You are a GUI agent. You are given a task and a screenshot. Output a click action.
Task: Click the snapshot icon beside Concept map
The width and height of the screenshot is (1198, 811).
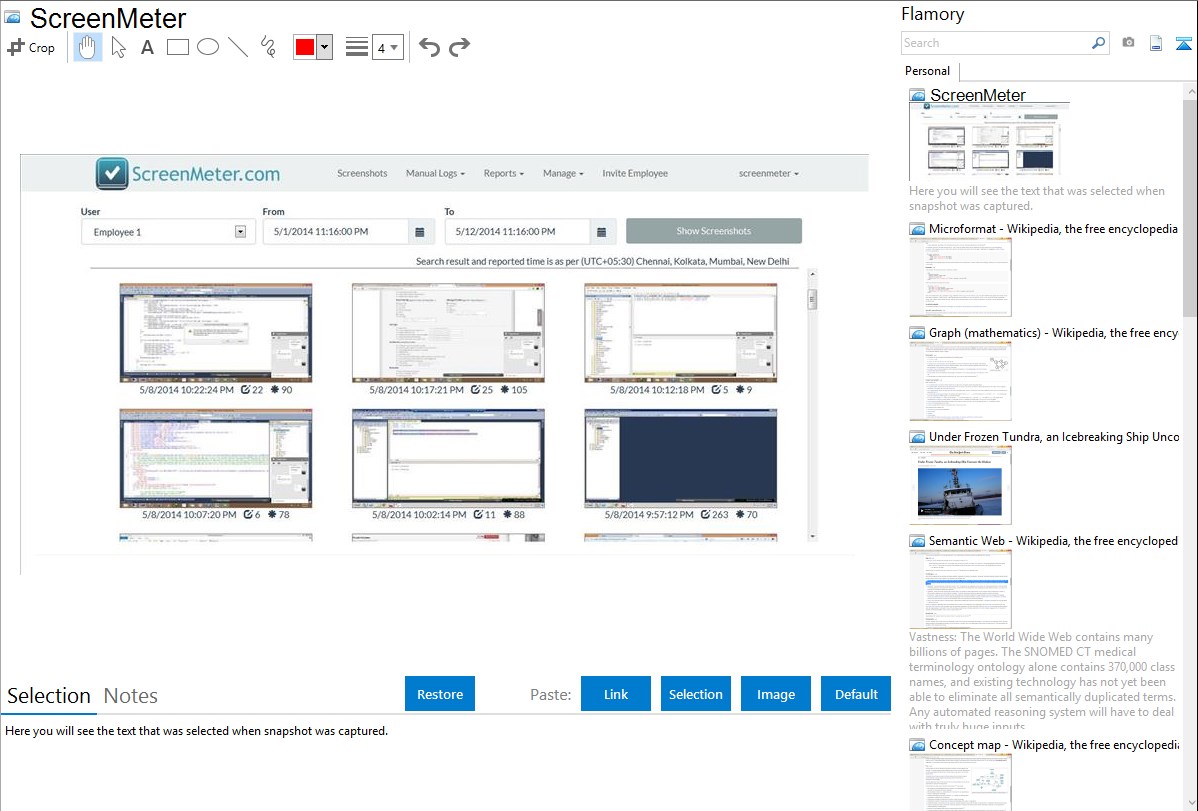[917, 745]
